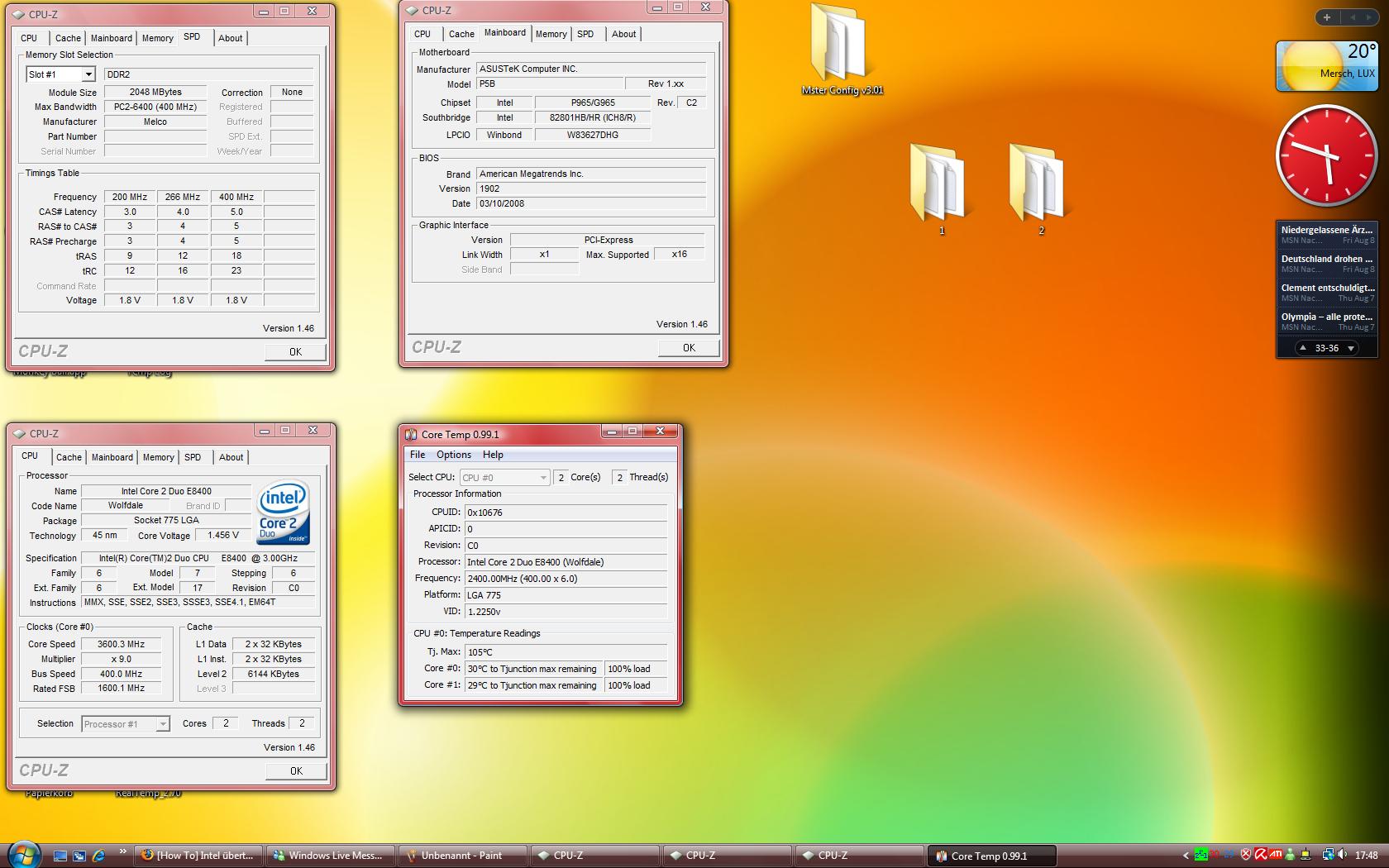The height and width of the screenshot is (868, 1389).
Task: Open the Slot #1 memory slot dropdown
Action: tap(88, 74)
